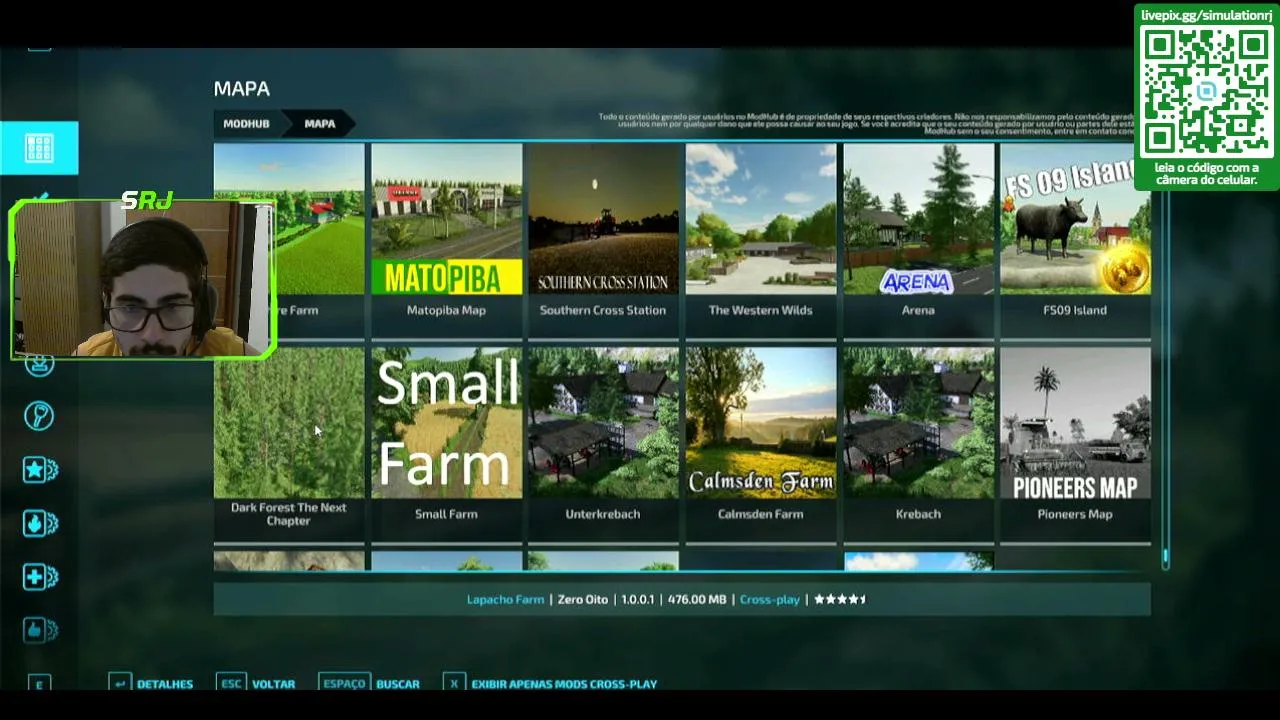Click the MAPA page heading
Image resolution: width=1280 pixels, height=720 pixels.
[242, 89]
